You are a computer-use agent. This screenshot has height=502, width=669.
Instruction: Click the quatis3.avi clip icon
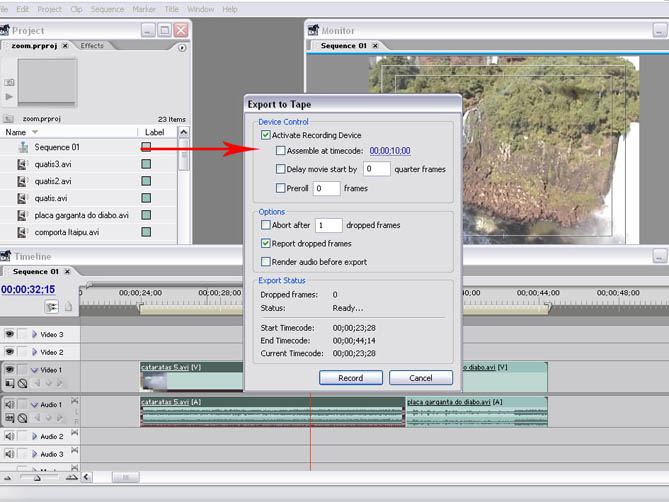tap(21, 164)
